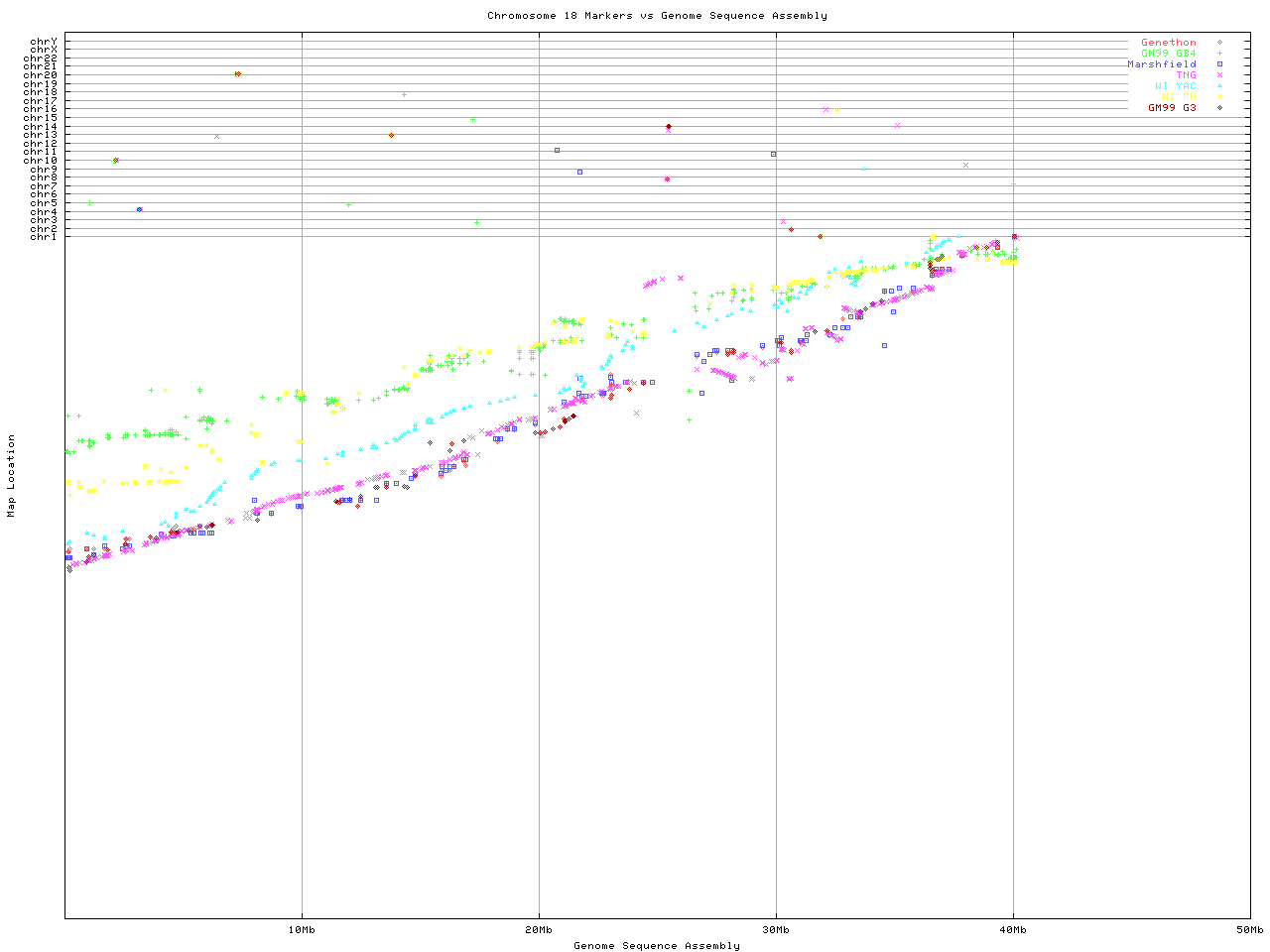Click the chart title Chromosome 18 Markers

(657, 16)
